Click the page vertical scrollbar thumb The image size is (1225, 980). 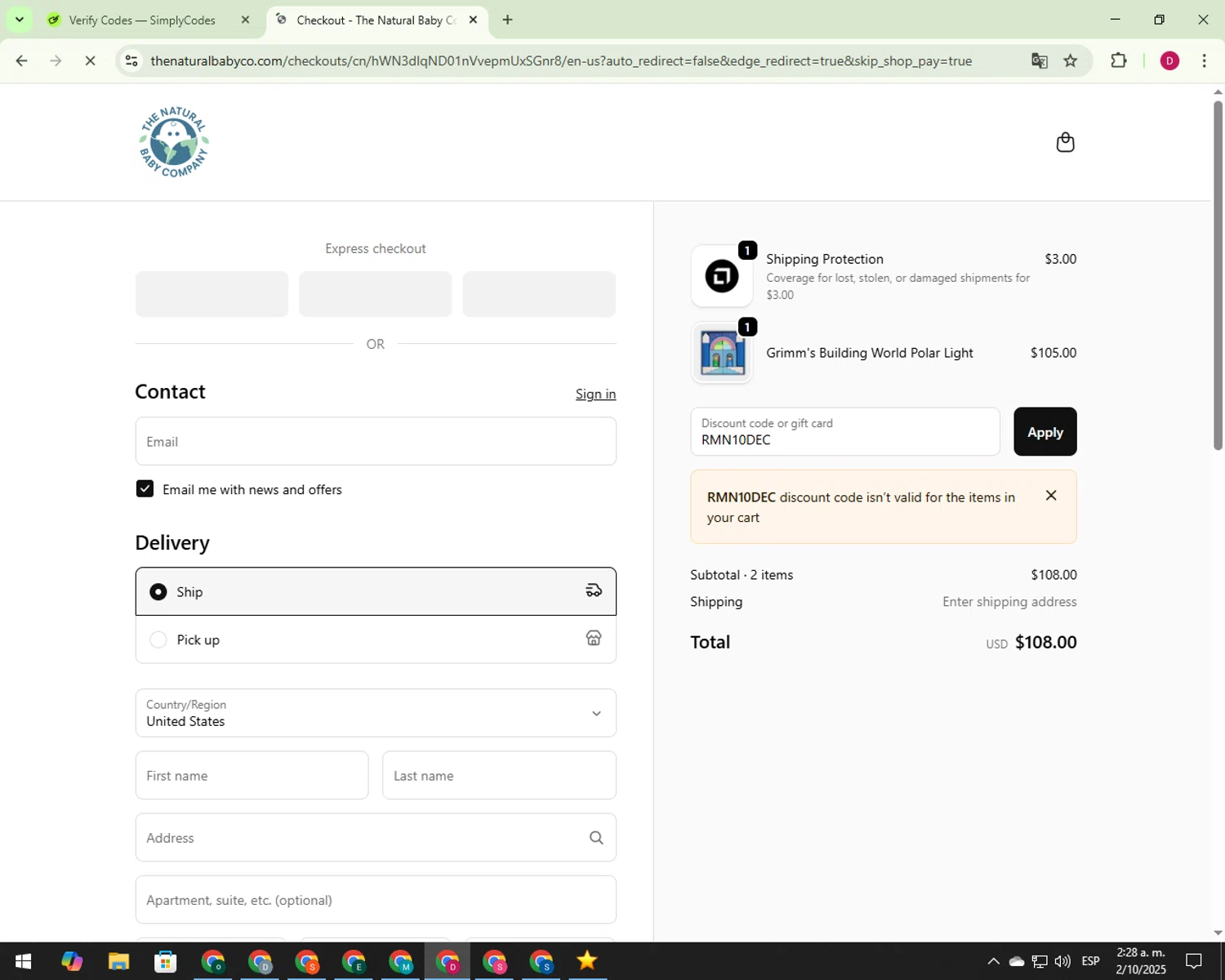pyautogui.click(x=1218, y=274)
